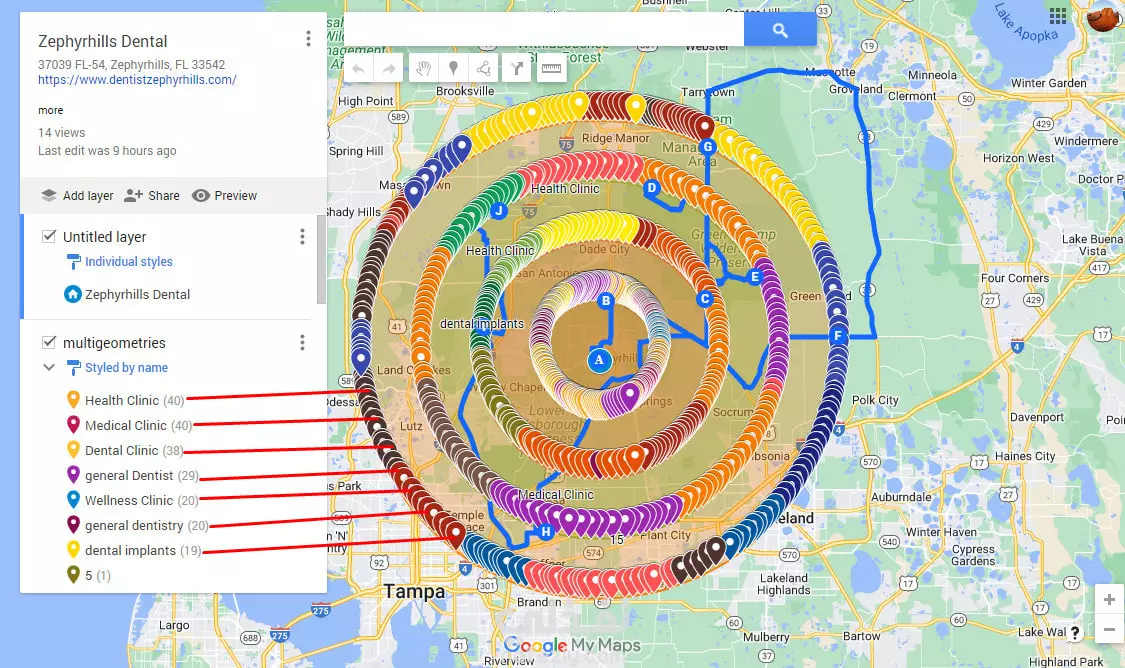The width and height of the screenshot is (1125, 668).
Task: Zoom out on the map
Action: point(1109,629)
